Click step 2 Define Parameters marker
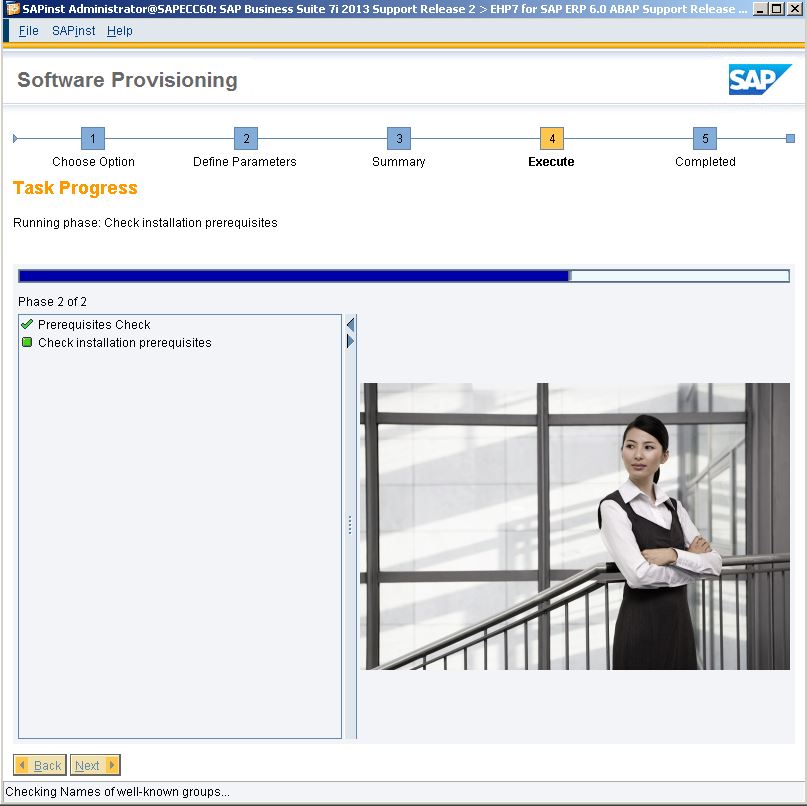807x806 pixels. tap(246, 138)
